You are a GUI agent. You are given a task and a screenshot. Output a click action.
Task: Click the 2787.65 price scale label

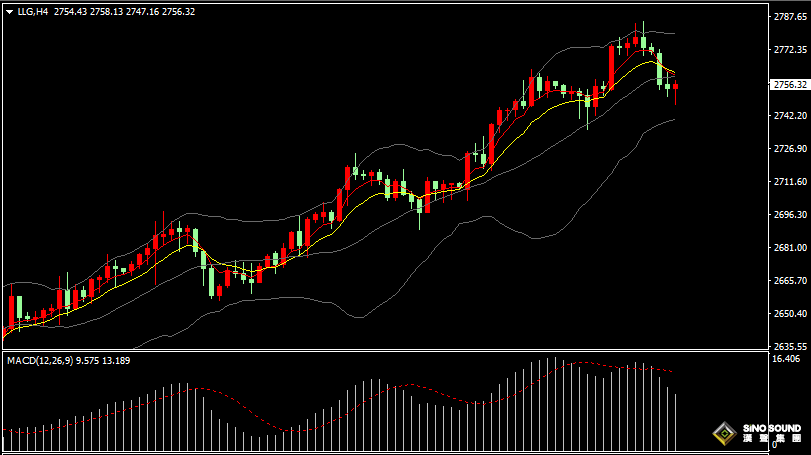point(790,17)
